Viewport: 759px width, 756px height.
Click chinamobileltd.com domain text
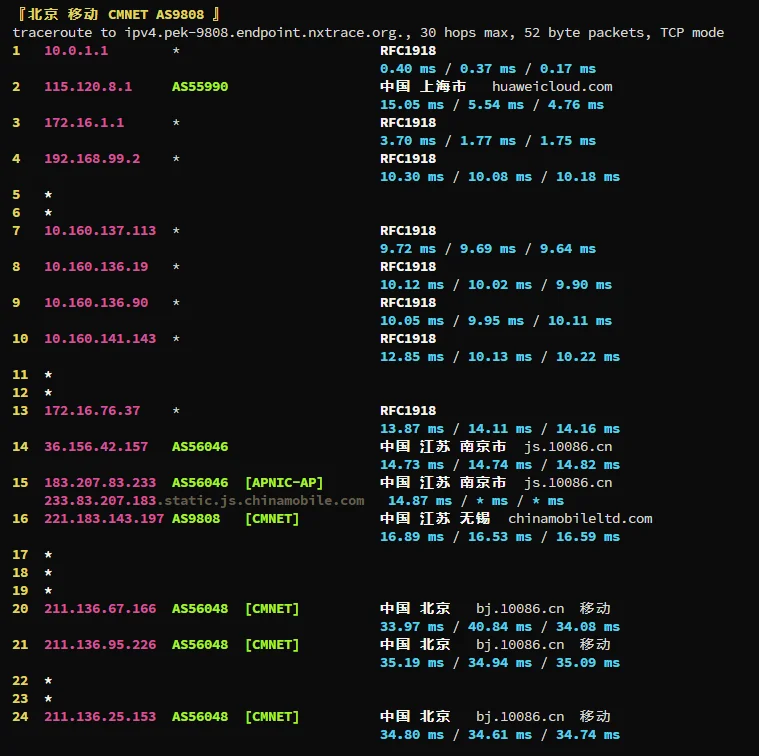tap(580, 518)
